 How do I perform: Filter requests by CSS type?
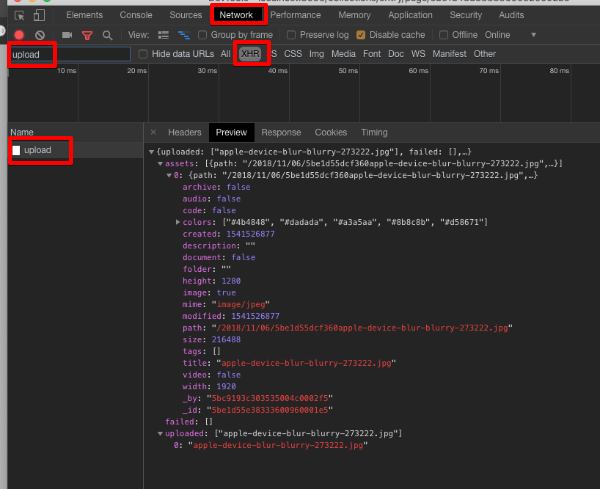(293, 54)
